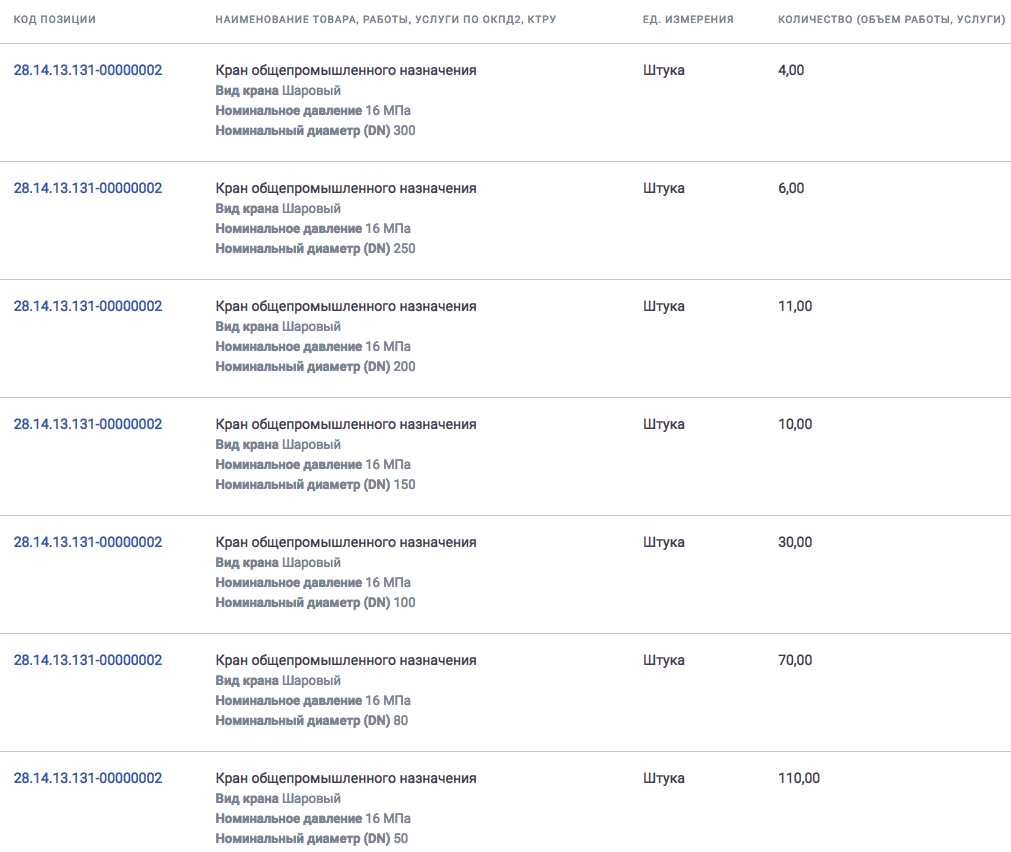Click the quantity 70,00 cell
The width and height of the screenshot is (1011, 852).
[795, 660]
